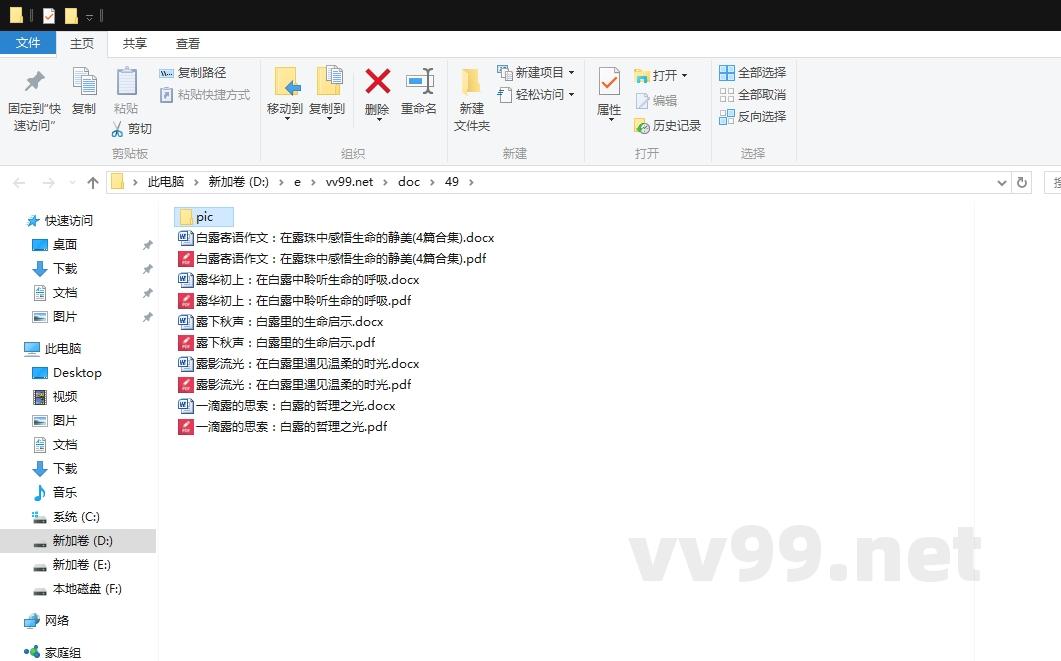Open the 文件 (File) menu
Screen dimensions: 1061x661
(x=29, y=43)
